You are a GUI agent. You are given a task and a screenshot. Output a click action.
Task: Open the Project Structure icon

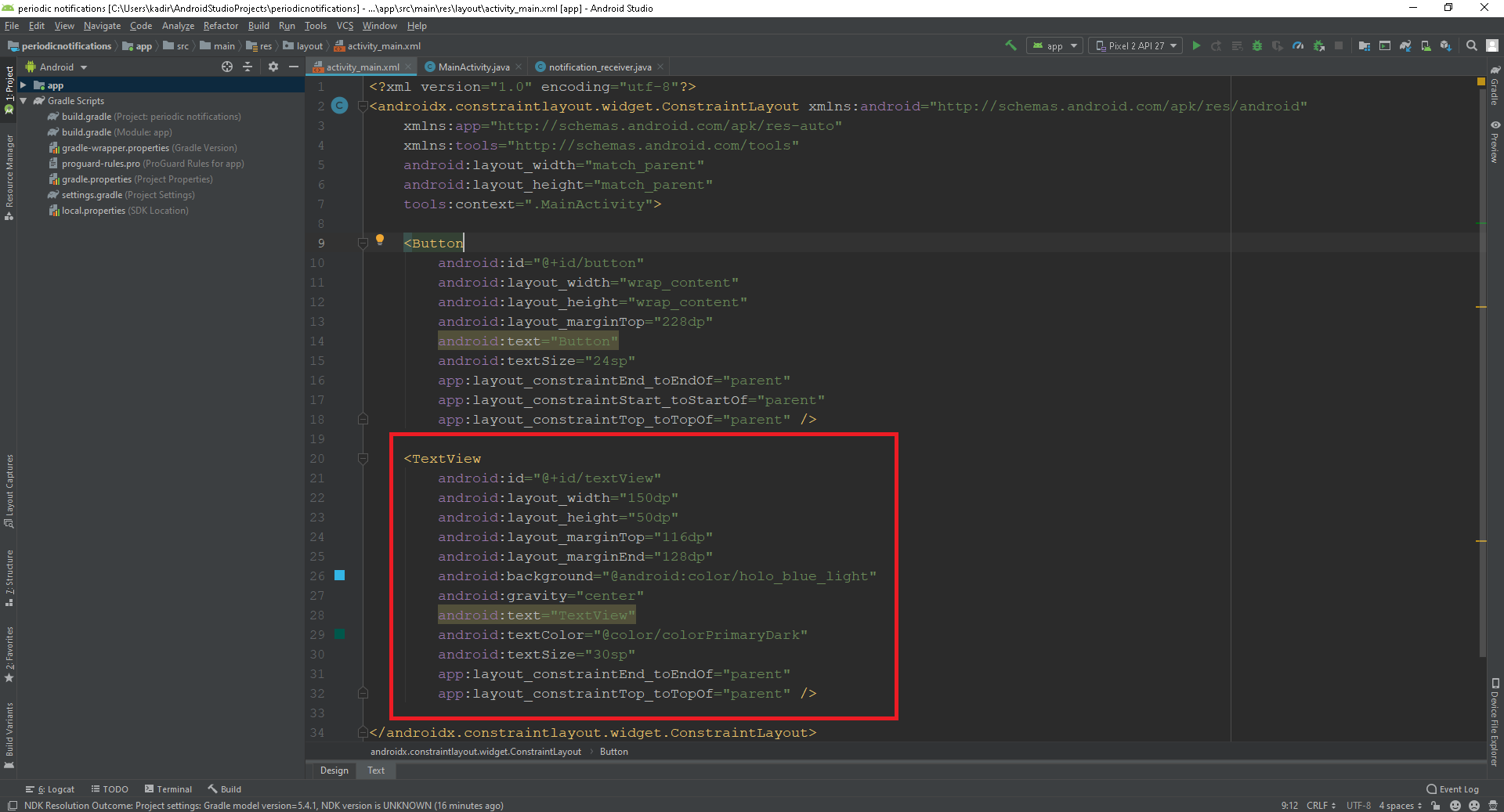tap(1365, 45)
